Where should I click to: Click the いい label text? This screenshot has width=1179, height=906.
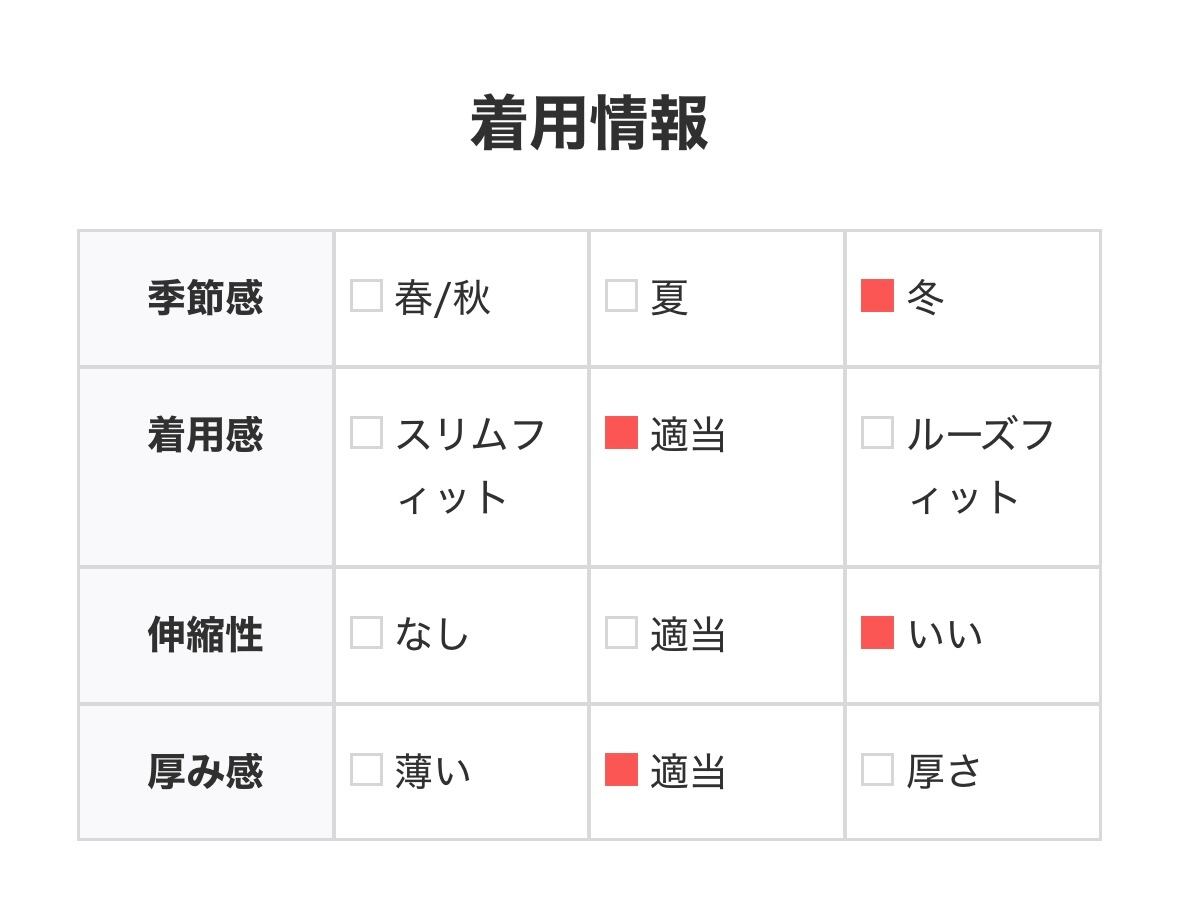945,634
